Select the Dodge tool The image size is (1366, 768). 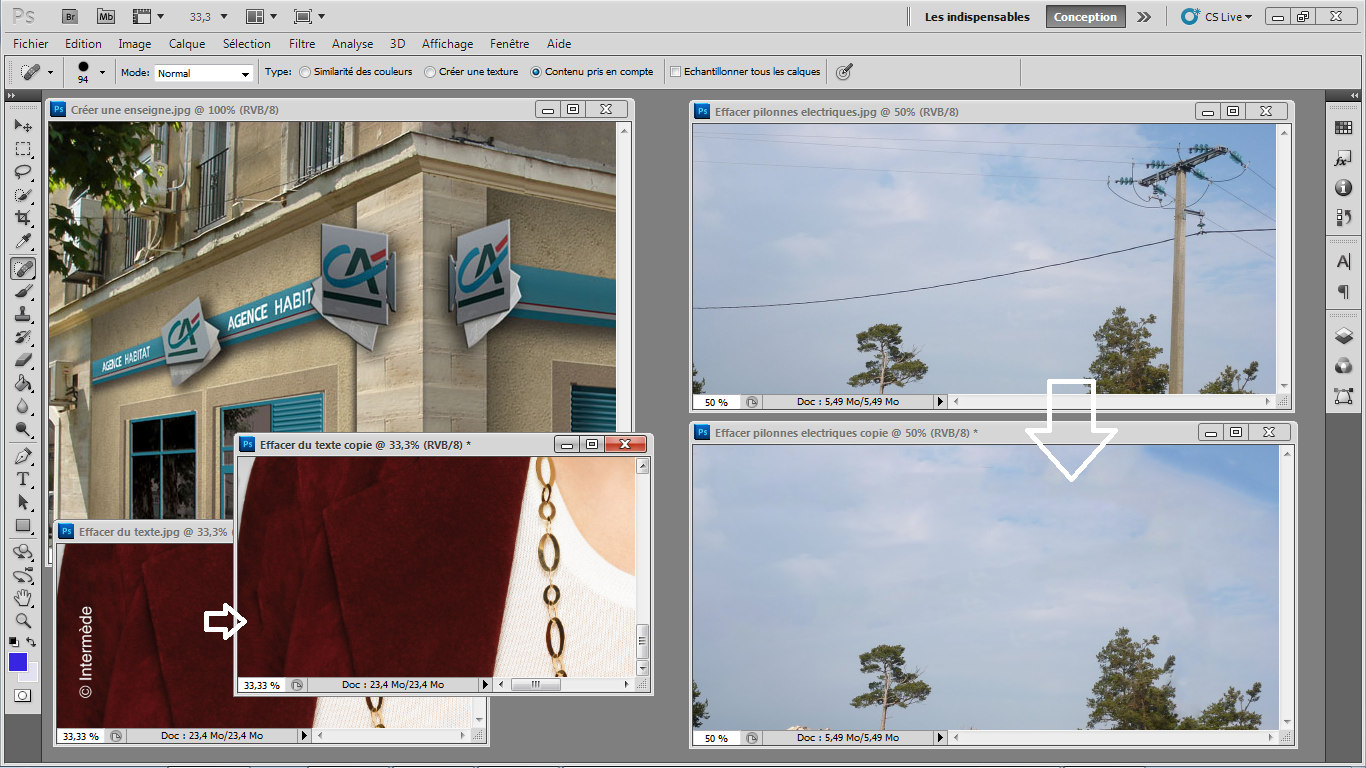[23, 429]
